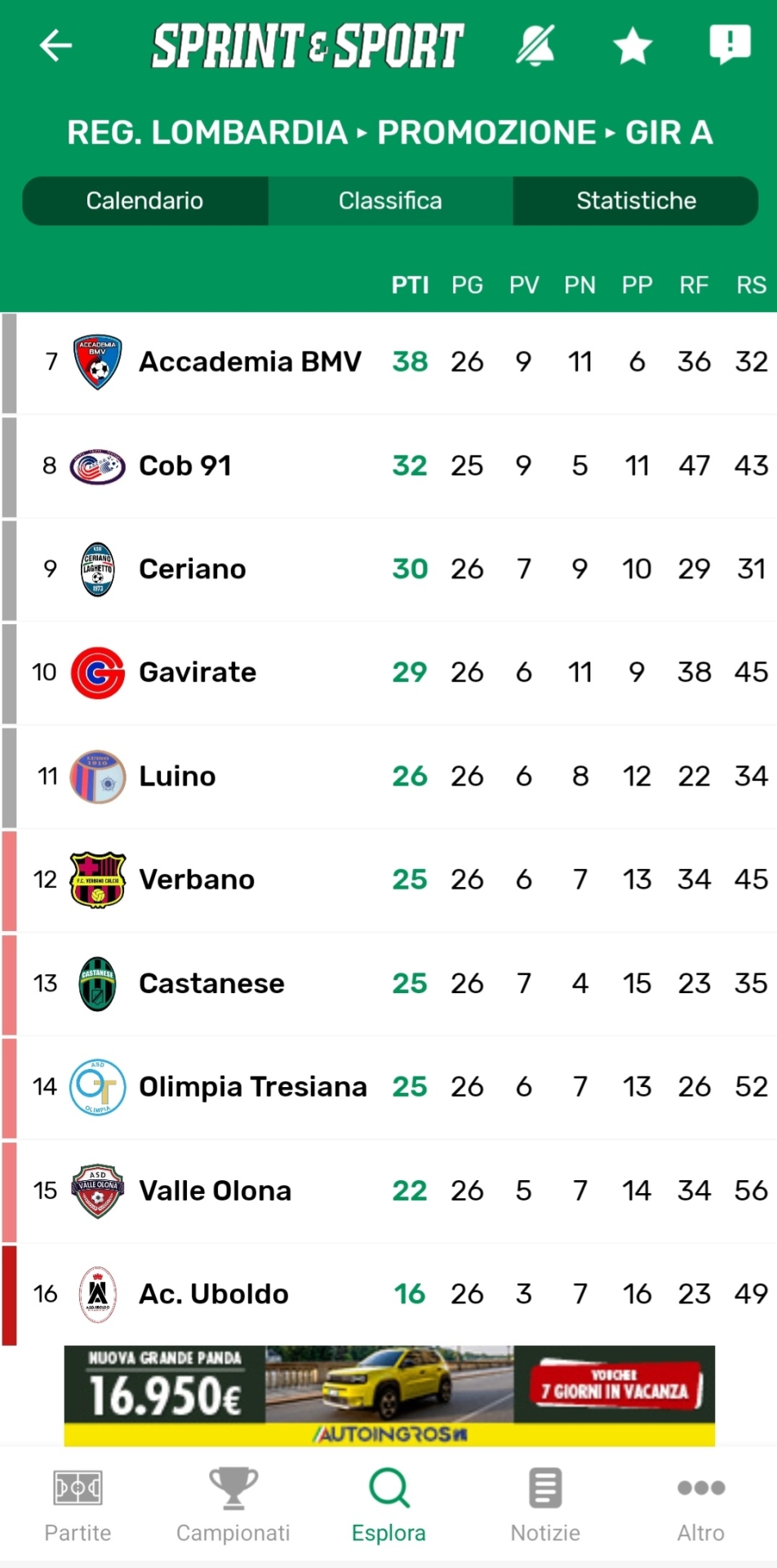Viewport: 777px width, 1568px height.
Task: Sort by the PTI column header
Action: (x=410, y=285)
